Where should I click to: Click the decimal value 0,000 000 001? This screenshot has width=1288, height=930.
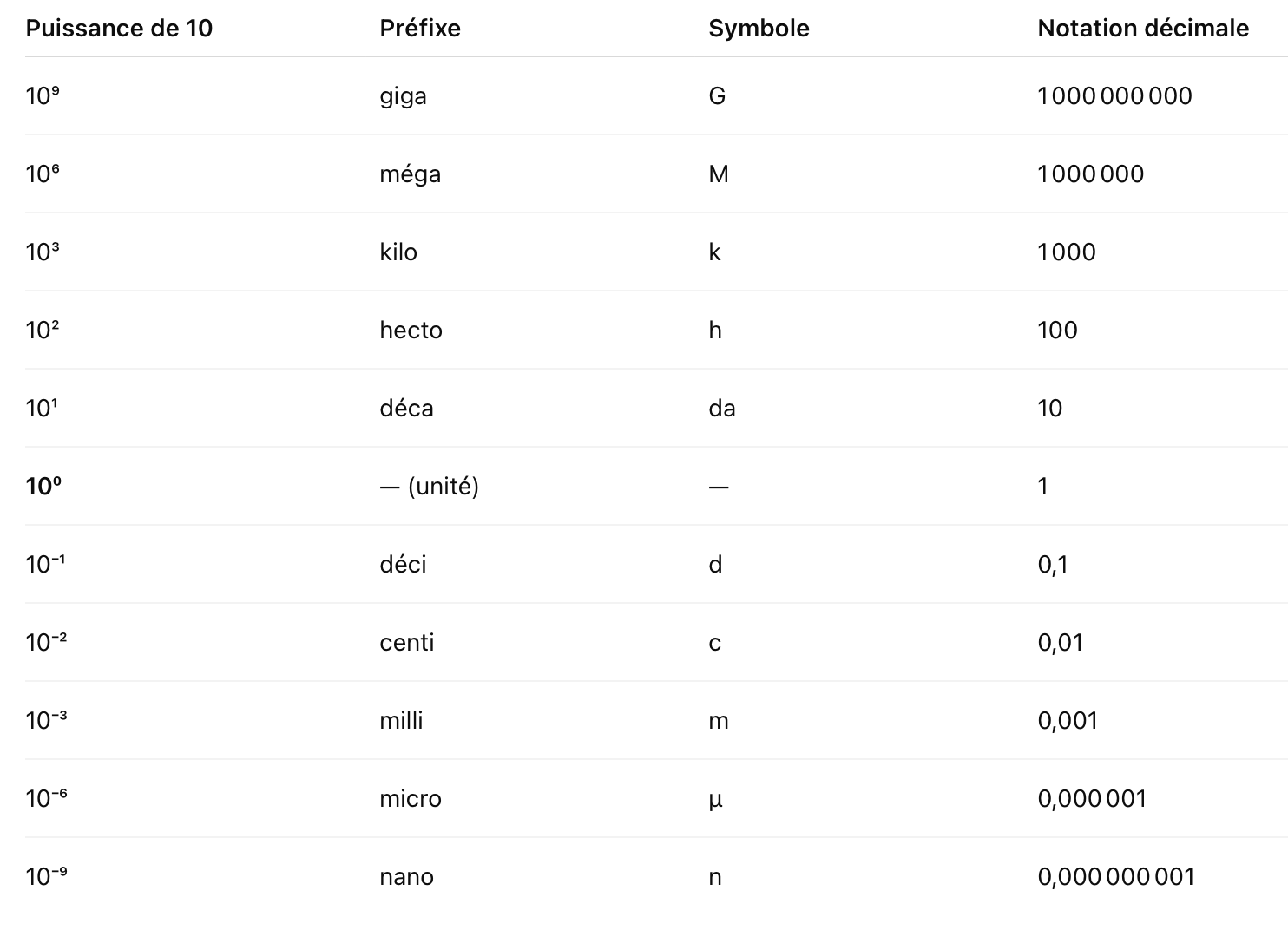click(x=1116, y=876)
